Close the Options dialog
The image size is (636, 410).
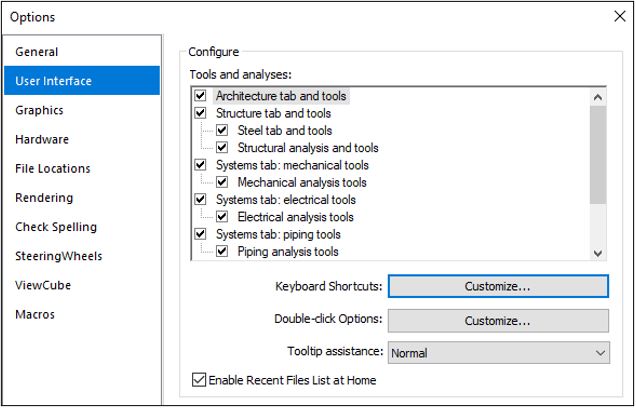tap(617, 16)
